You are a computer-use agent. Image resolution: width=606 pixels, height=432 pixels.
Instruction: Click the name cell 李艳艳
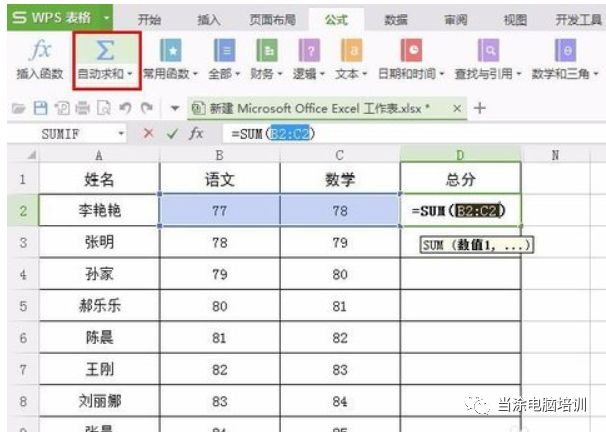click(99, 211)
